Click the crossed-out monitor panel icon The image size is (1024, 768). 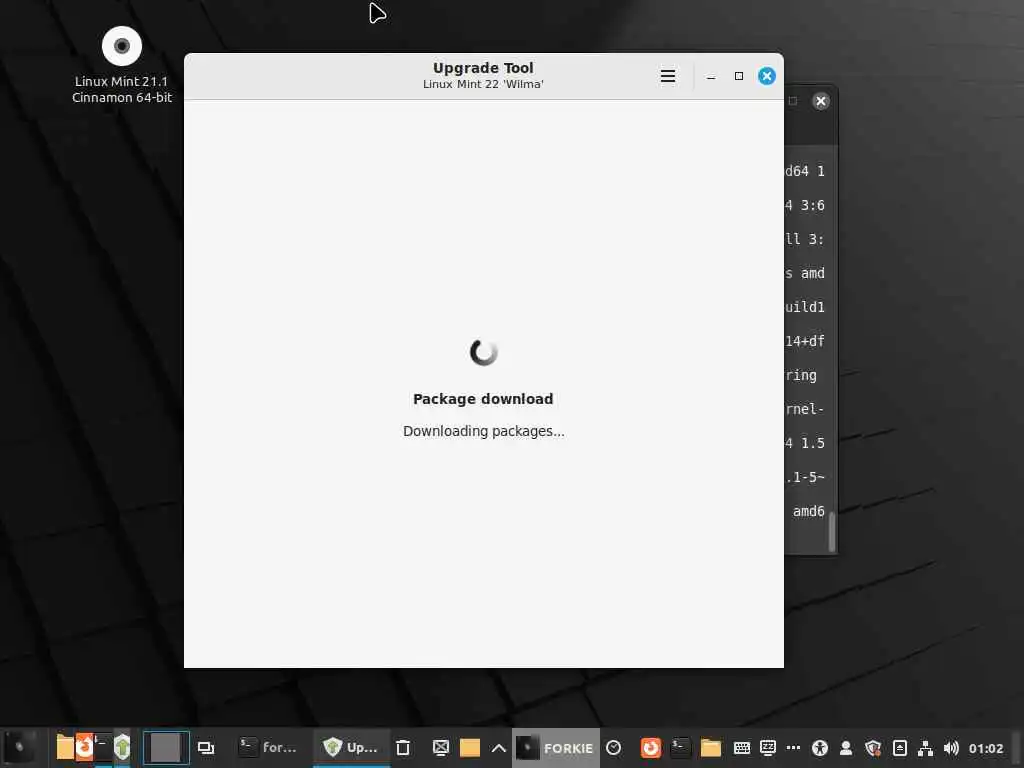tap(441, 748)
